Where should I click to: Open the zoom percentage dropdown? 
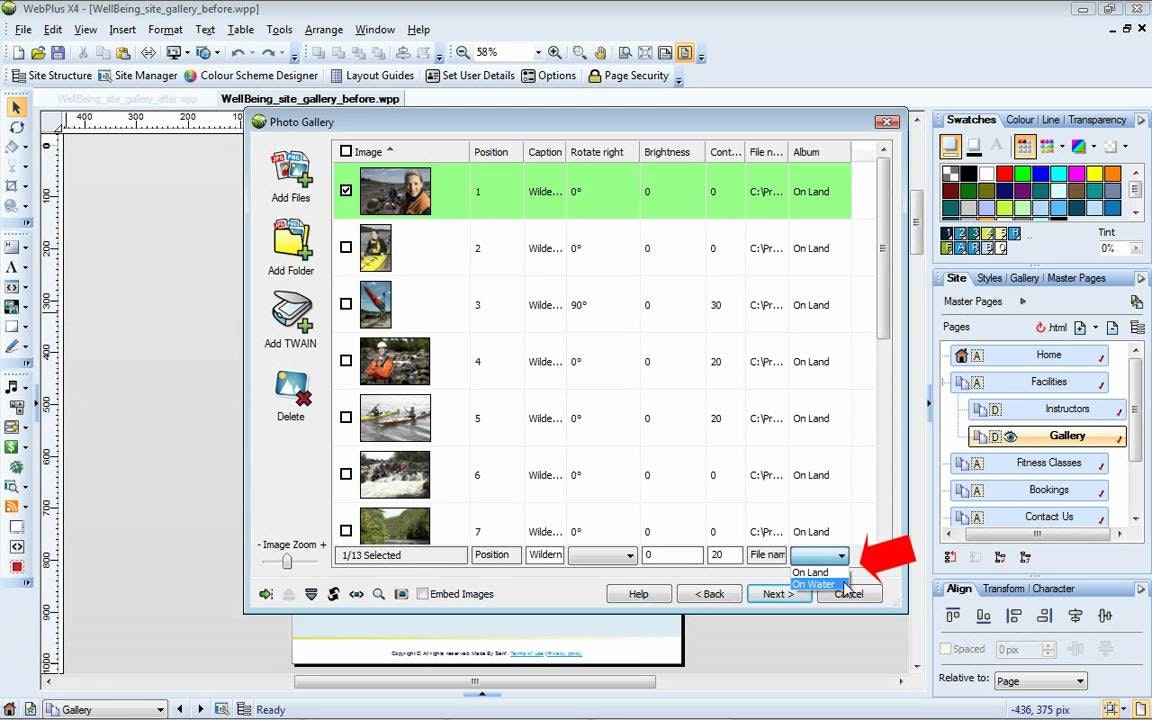point(538,53)
